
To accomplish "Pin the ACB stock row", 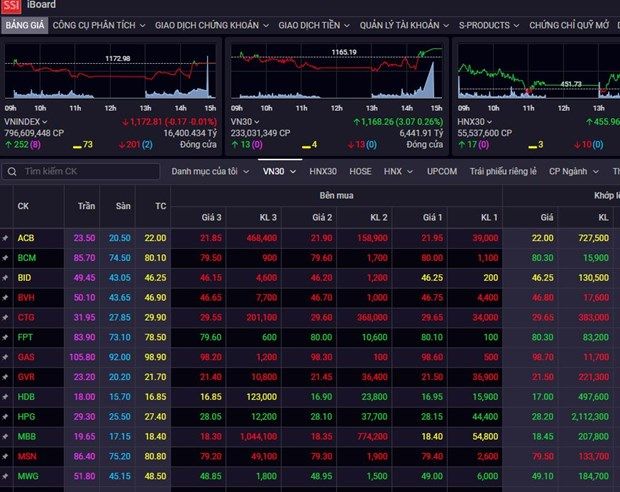I will 5,238.
